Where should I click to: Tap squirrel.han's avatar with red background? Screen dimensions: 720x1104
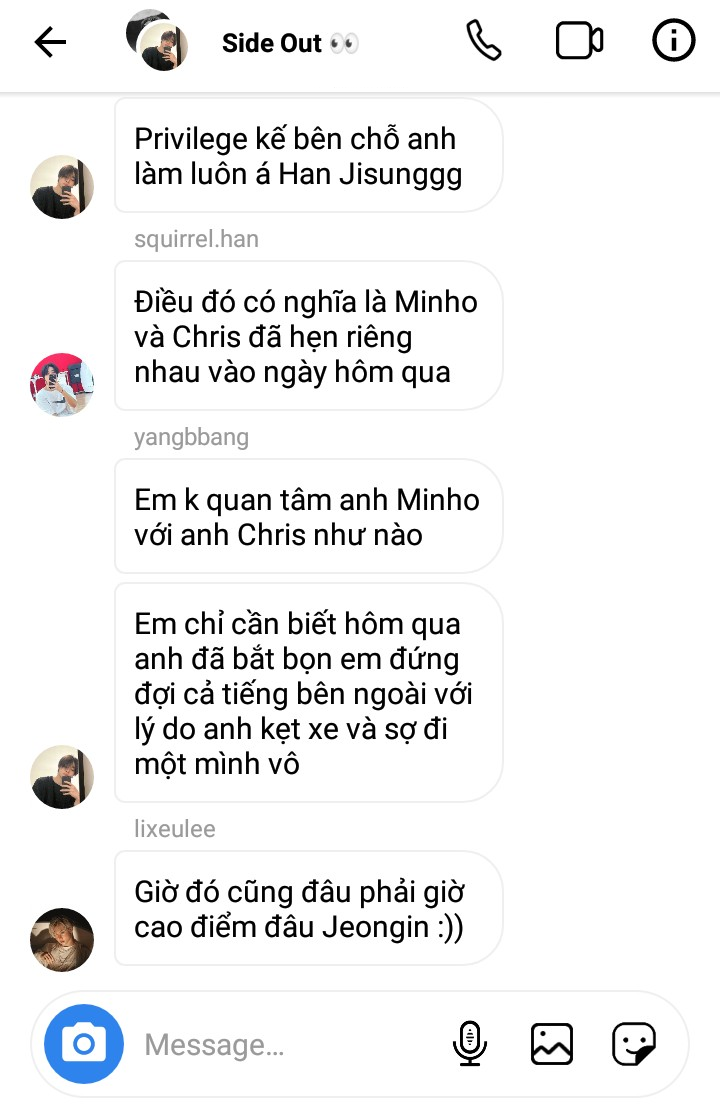pyautogui.click(x=62, y=384)
